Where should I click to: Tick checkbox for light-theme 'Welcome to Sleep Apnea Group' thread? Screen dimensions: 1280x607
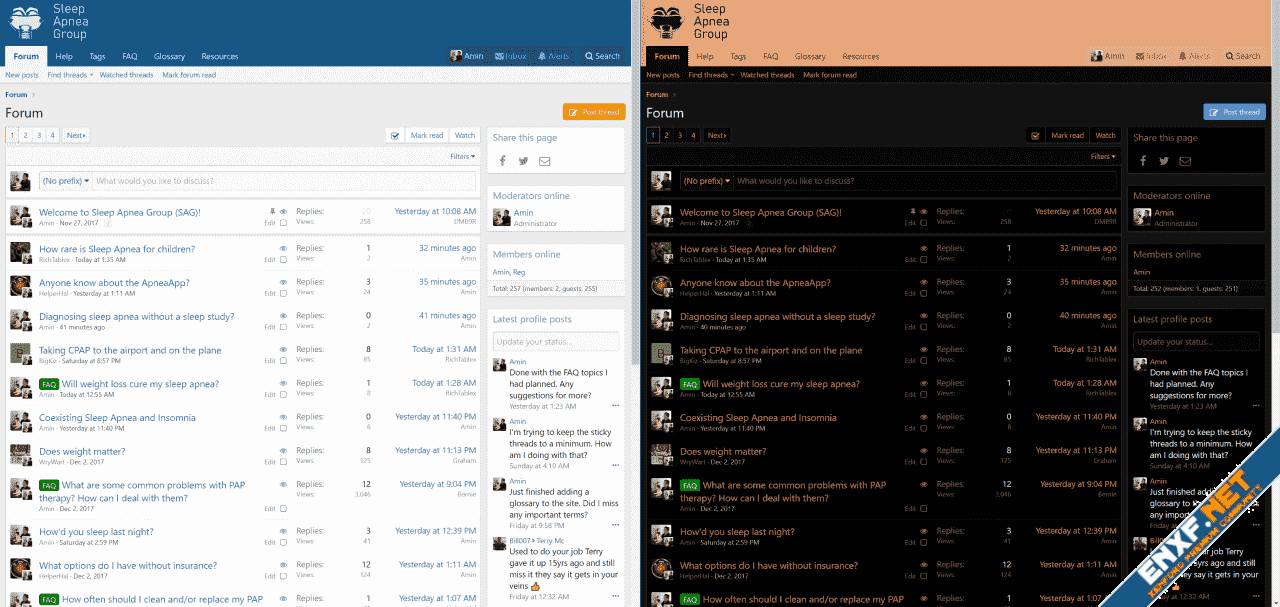pyautogui.click(x=283, y=223)
